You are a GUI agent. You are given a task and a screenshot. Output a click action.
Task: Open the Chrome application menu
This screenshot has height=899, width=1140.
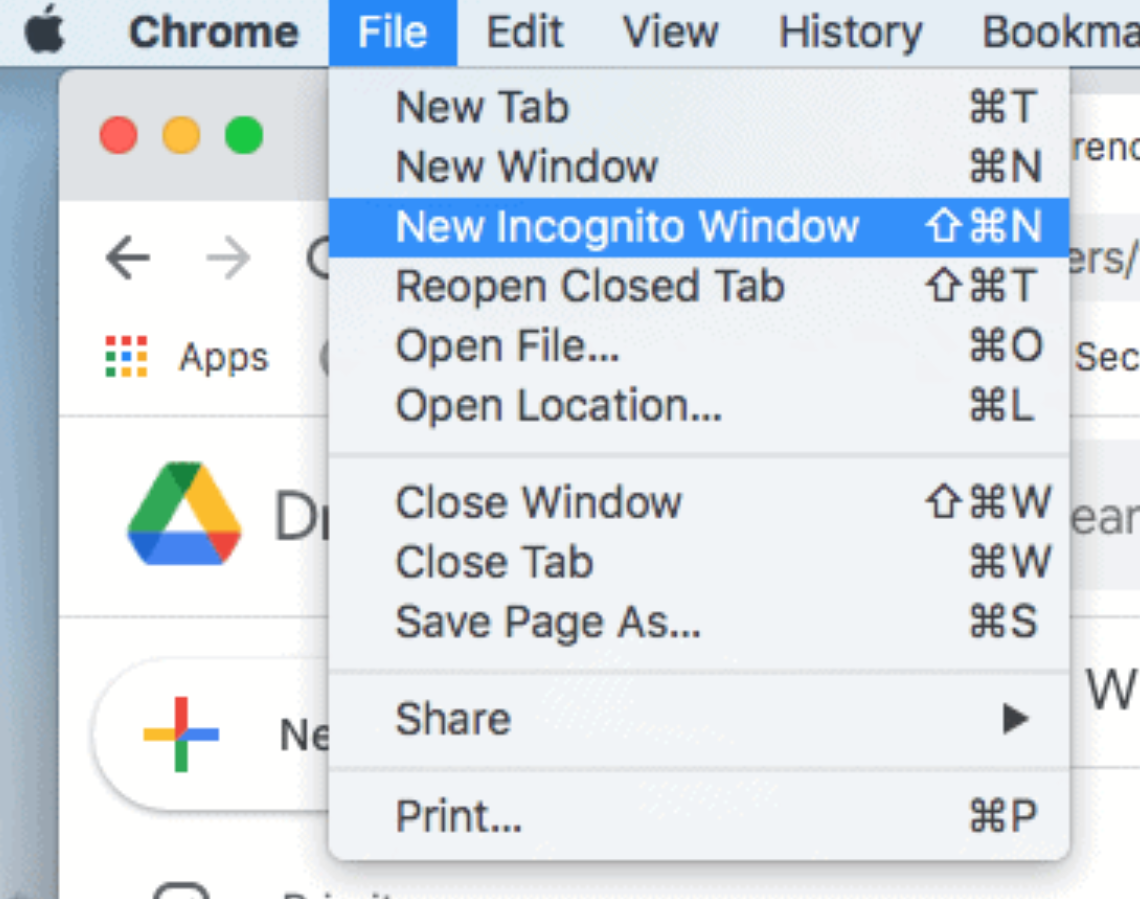point(213,32)
